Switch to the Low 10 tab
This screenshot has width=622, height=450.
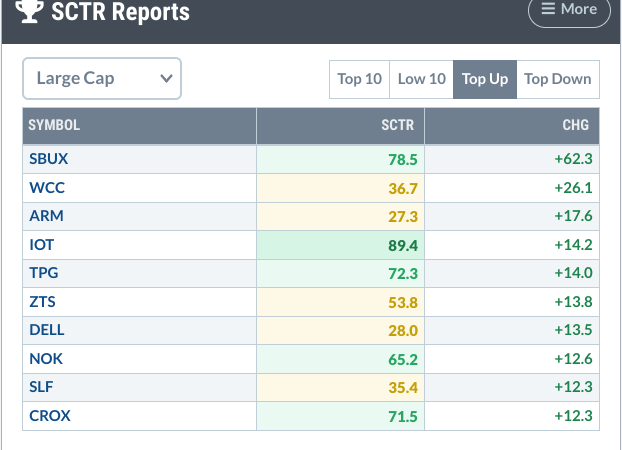[421, 79]
